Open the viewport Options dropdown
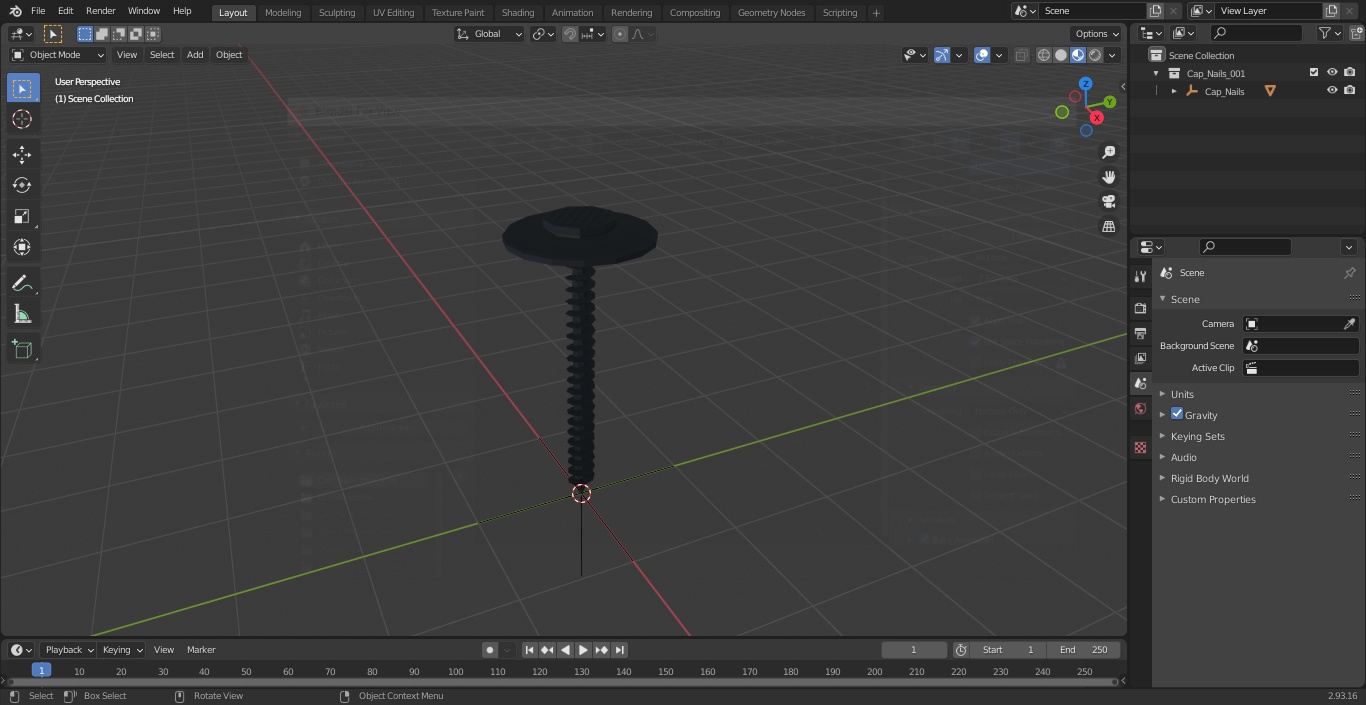Image resolution: width=1366 pixels, height=705 pixels. click(x=1097, y=34)
